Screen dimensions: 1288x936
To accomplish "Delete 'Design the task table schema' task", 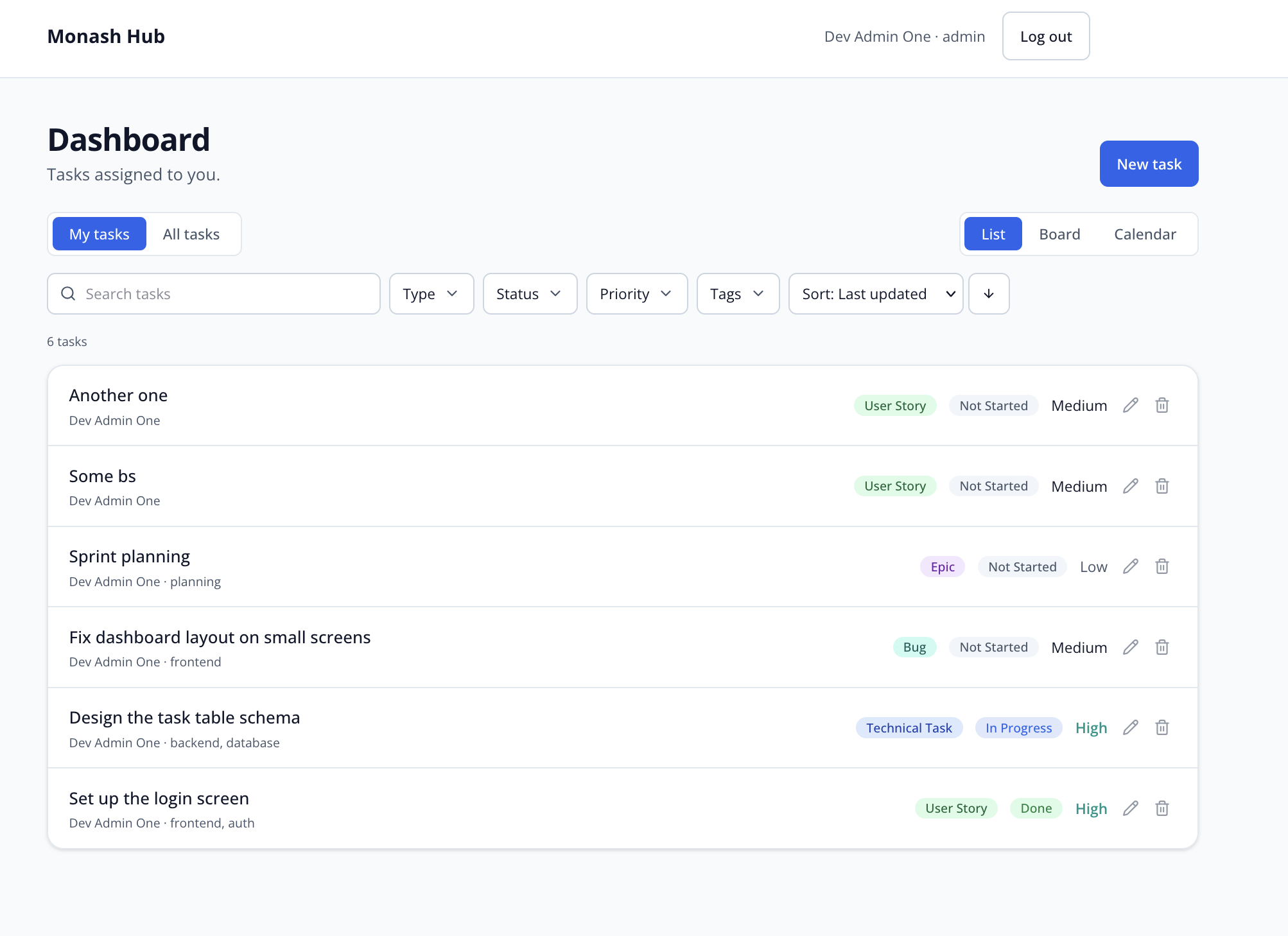I will (x=1162, y=727).
